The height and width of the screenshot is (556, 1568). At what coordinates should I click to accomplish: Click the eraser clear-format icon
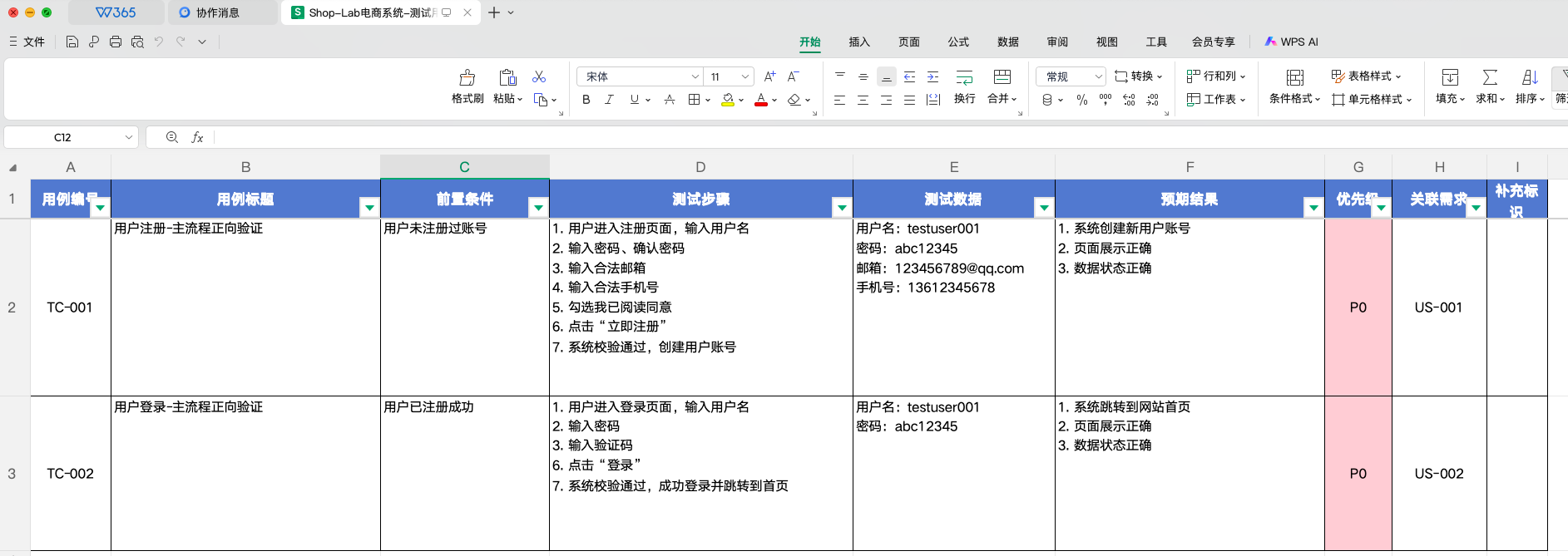794,100
